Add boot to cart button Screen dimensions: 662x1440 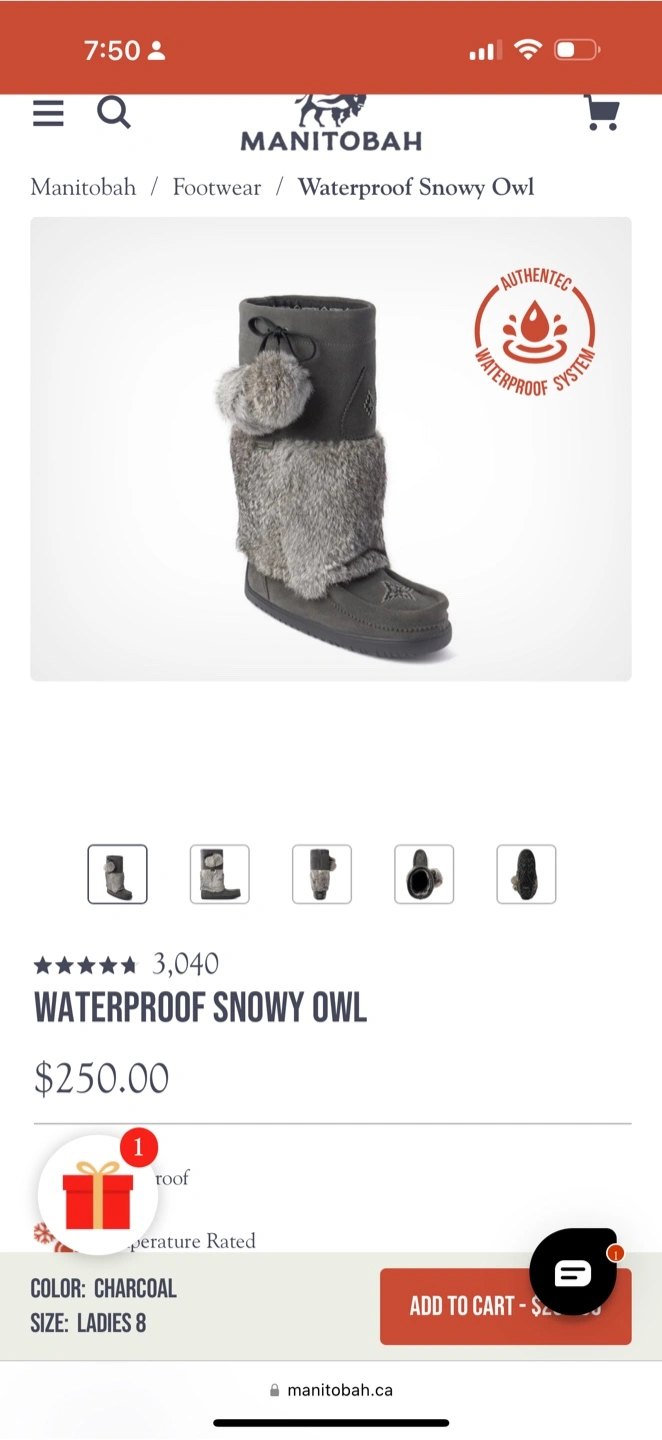[x=505, y=1306]
